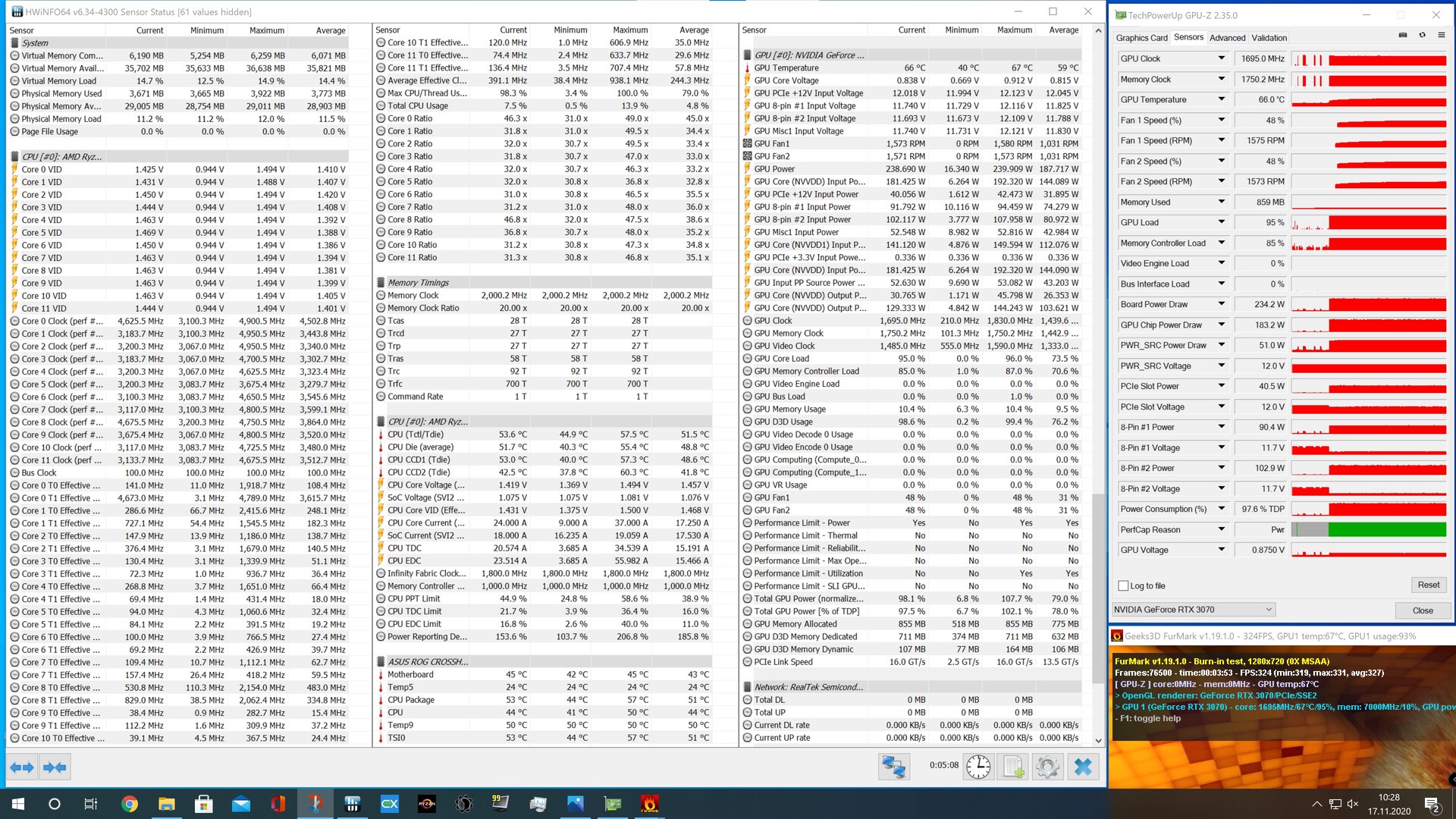This screenshot has width=1456, height=819.
Task: Open Microsoft Store taskbar icon
Action: tap(203, 804)
